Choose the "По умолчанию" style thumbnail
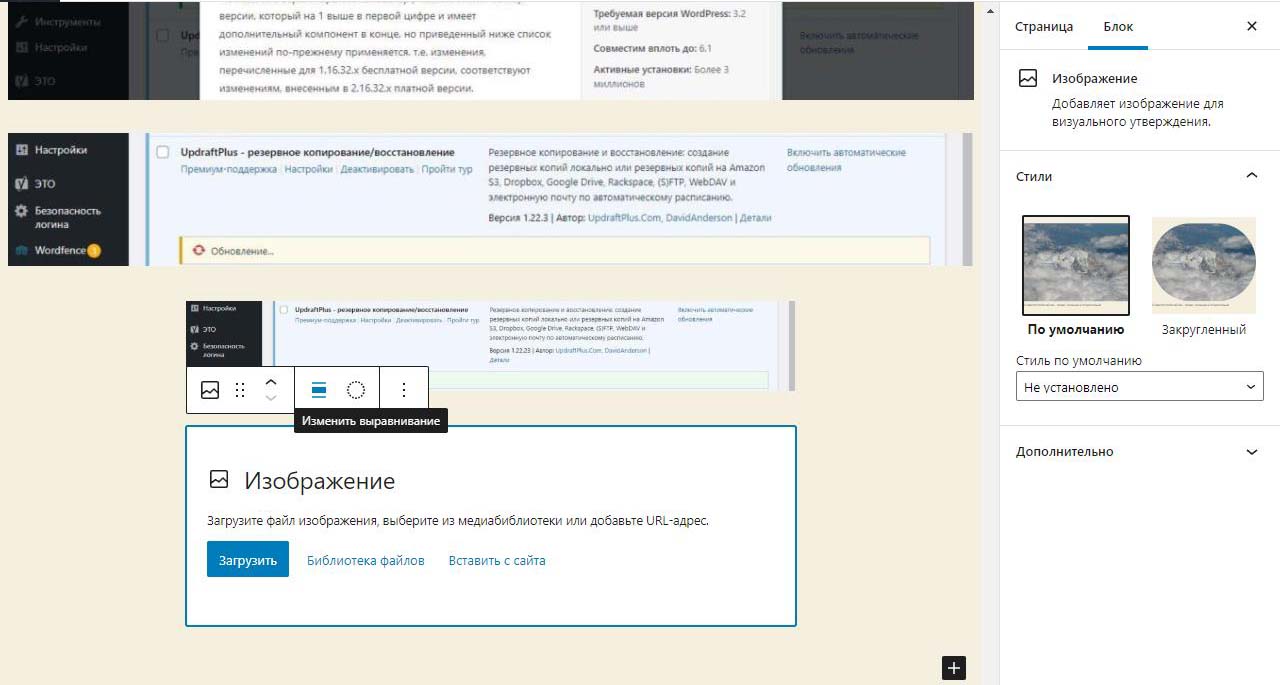1280x685 pixels. 1076,266
